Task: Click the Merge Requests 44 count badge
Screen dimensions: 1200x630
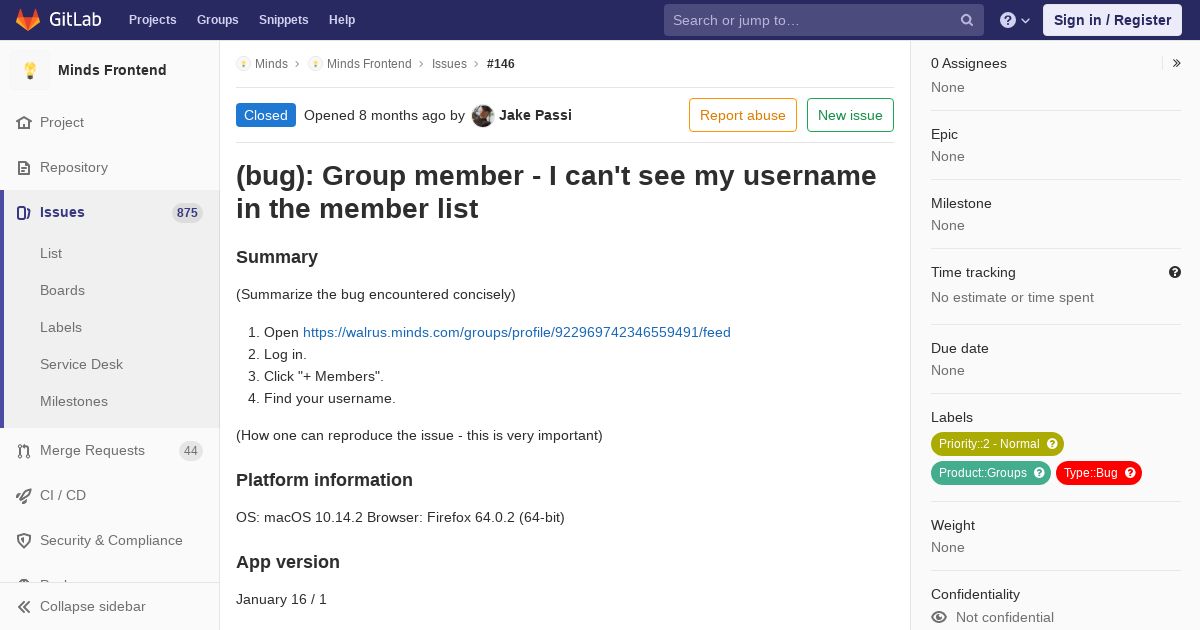Action: pos(191,451)
